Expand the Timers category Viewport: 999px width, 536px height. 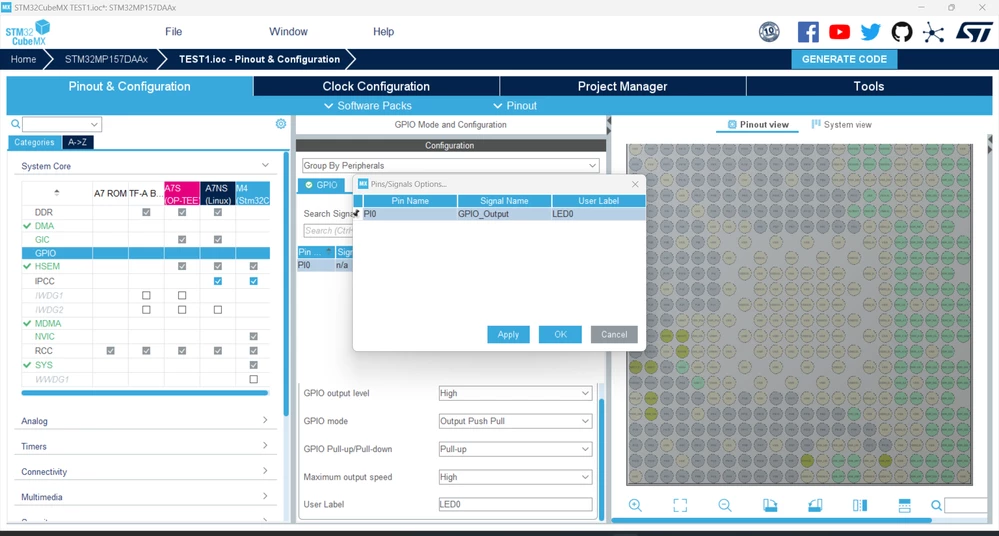pos(265,445)
